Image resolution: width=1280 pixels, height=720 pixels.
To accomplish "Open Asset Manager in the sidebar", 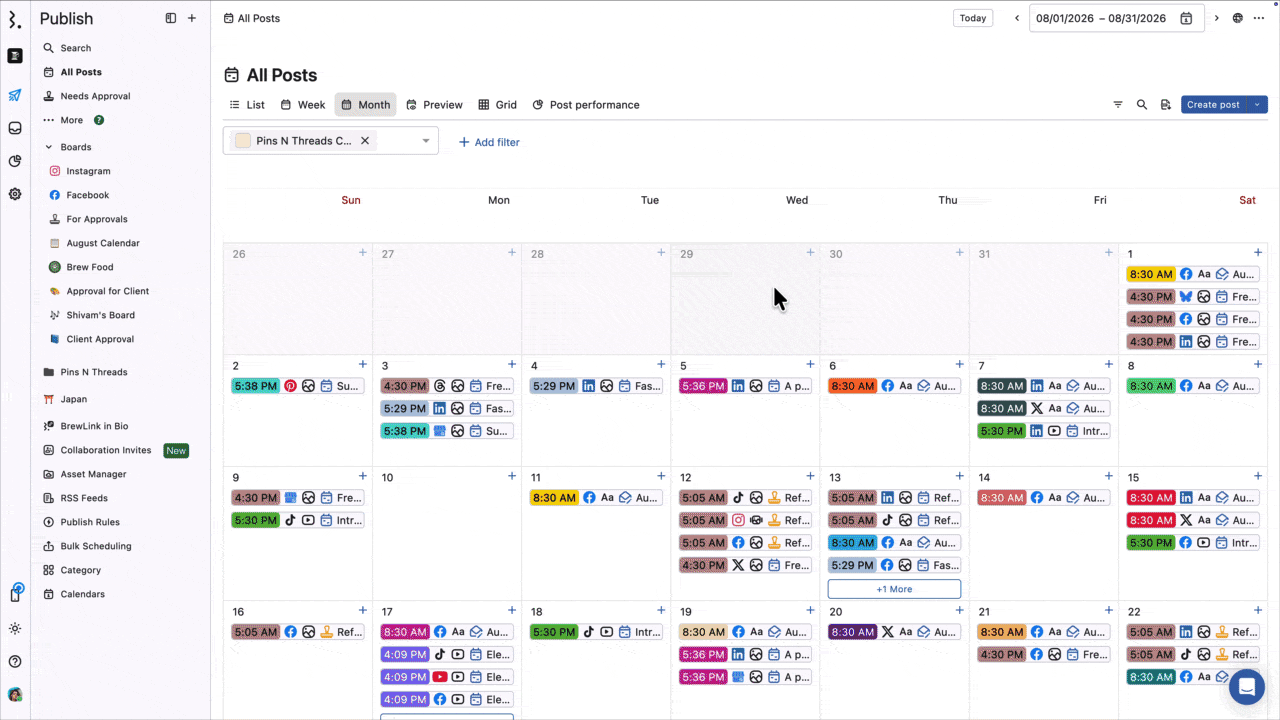I will point(93,474).
